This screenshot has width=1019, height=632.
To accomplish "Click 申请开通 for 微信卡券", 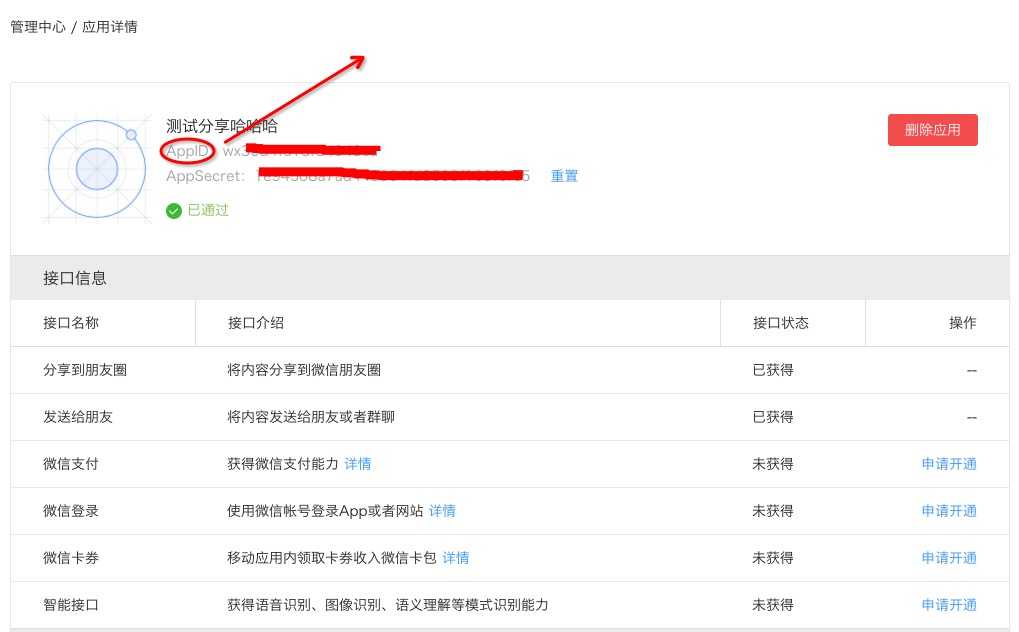I will tap(949, 558).
